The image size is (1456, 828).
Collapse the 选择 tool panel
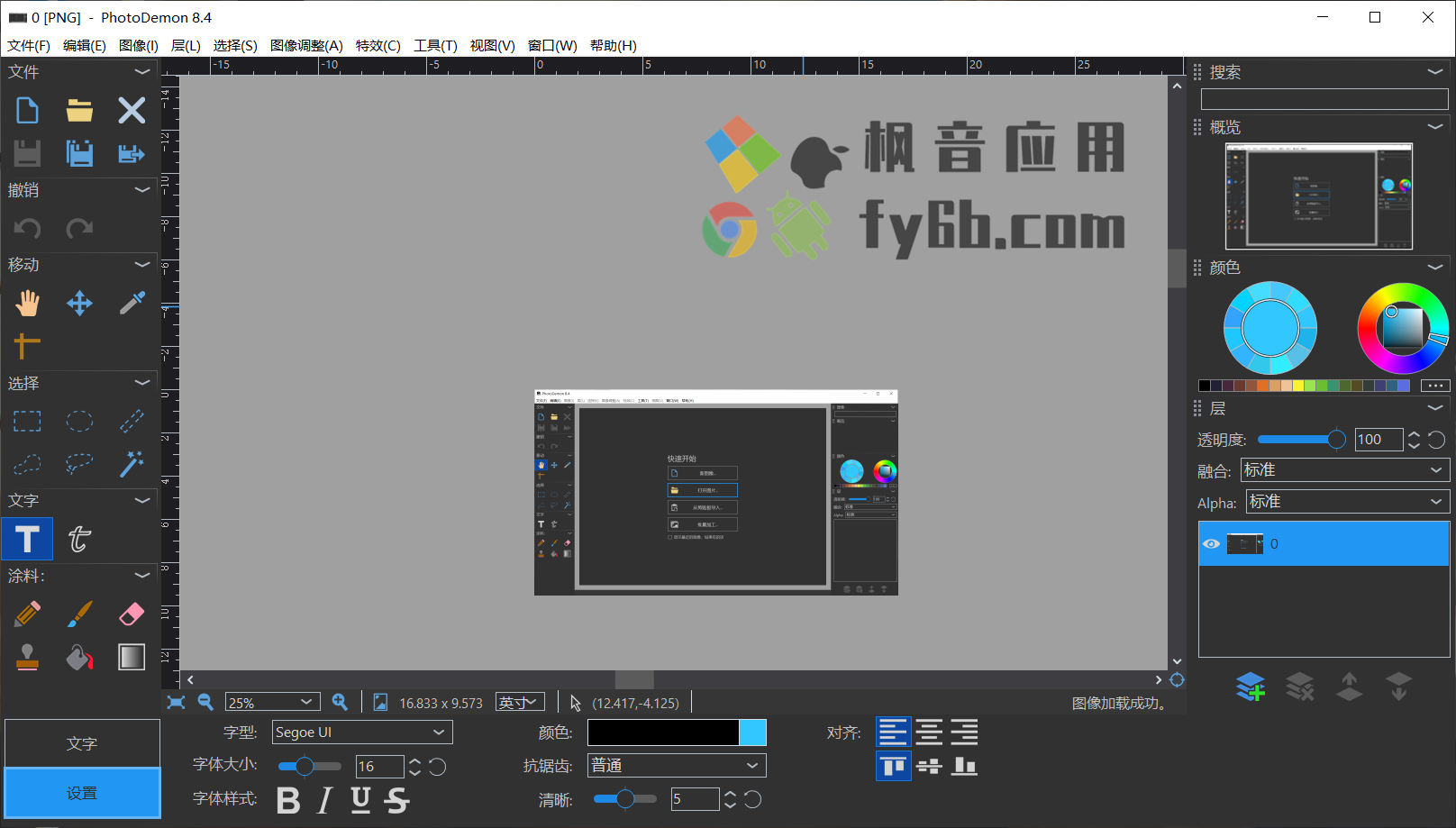(141, 383)
